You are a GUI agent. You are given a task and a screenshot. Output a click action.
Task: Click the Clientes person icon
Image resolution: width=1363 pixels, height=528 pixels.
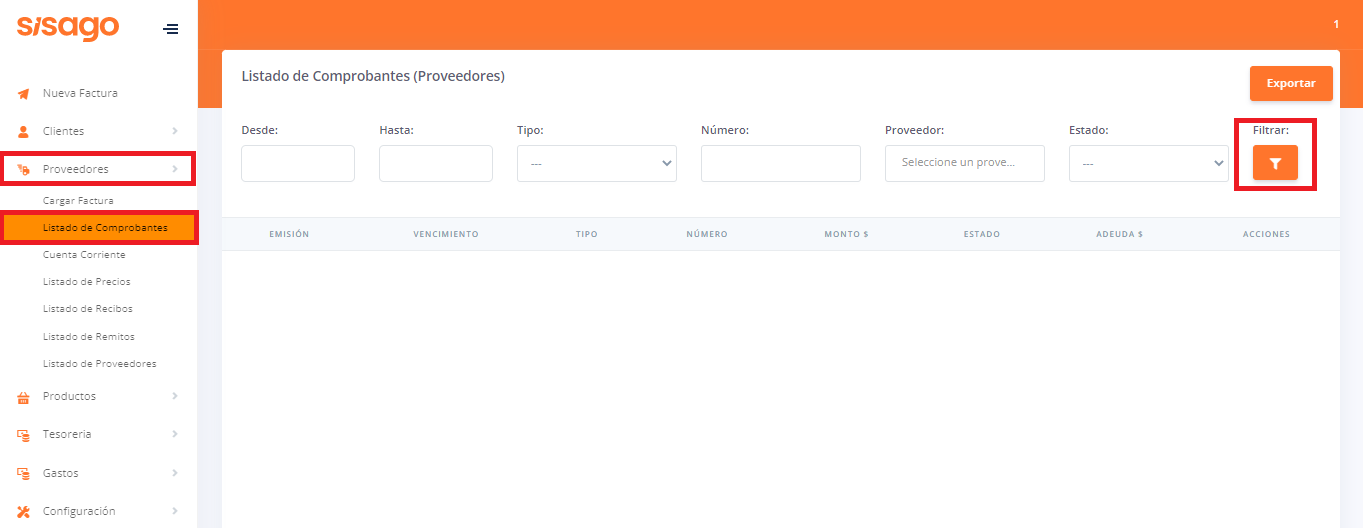click(24, 132)
